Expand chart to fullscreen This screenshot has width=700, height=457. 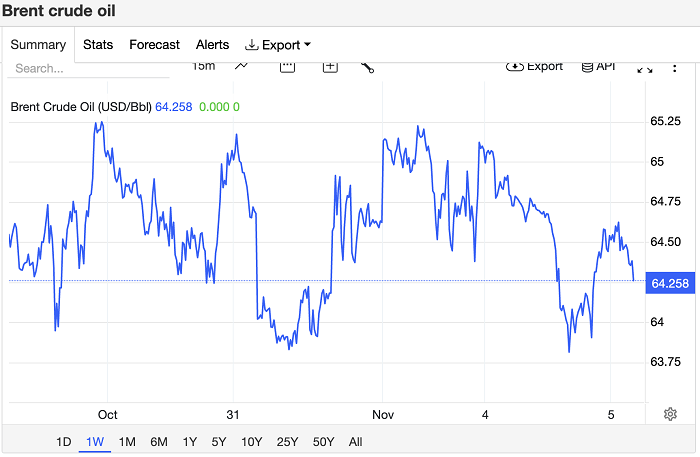[x=645, y=67]
